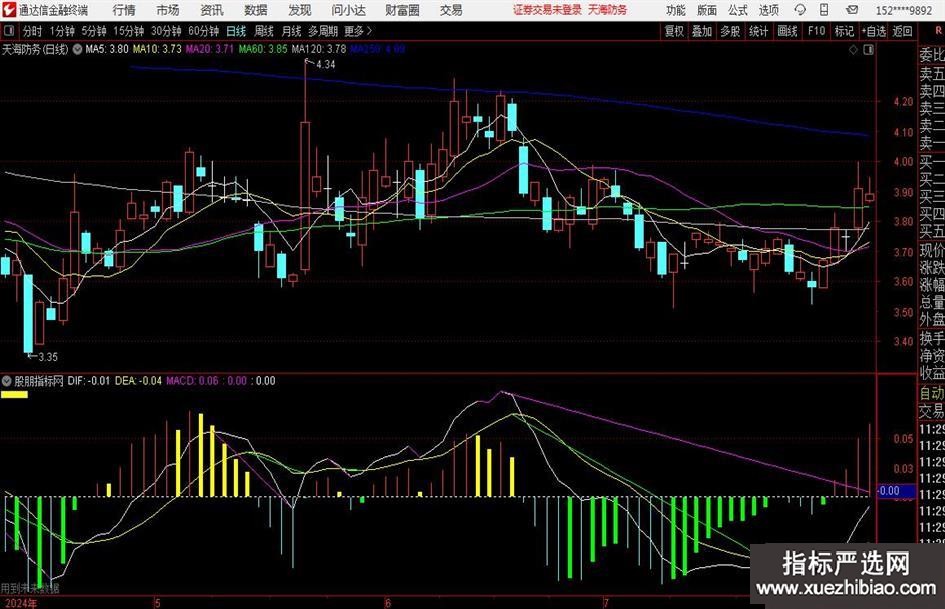Click the 复权 button

[x=674, y=31]
